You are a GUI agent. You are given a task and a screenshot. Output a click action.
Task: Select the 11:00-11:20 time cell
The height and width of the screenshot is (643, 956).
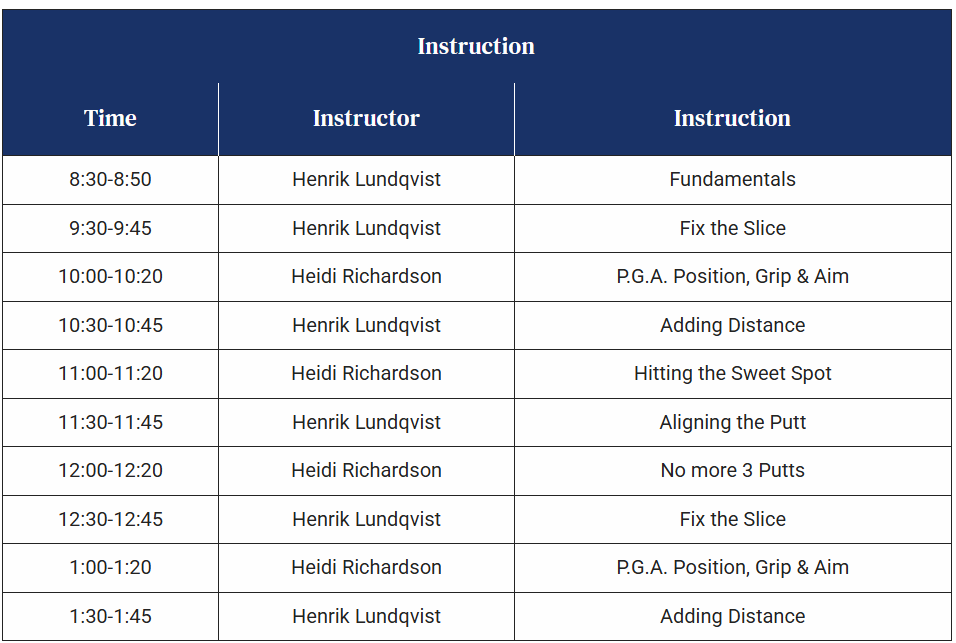point(110,374)
